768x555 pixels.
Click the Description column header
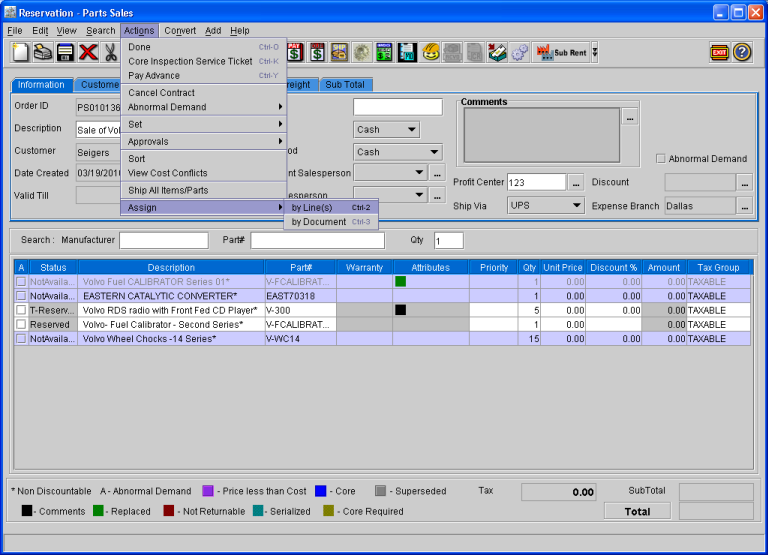(x=171, y=267)
